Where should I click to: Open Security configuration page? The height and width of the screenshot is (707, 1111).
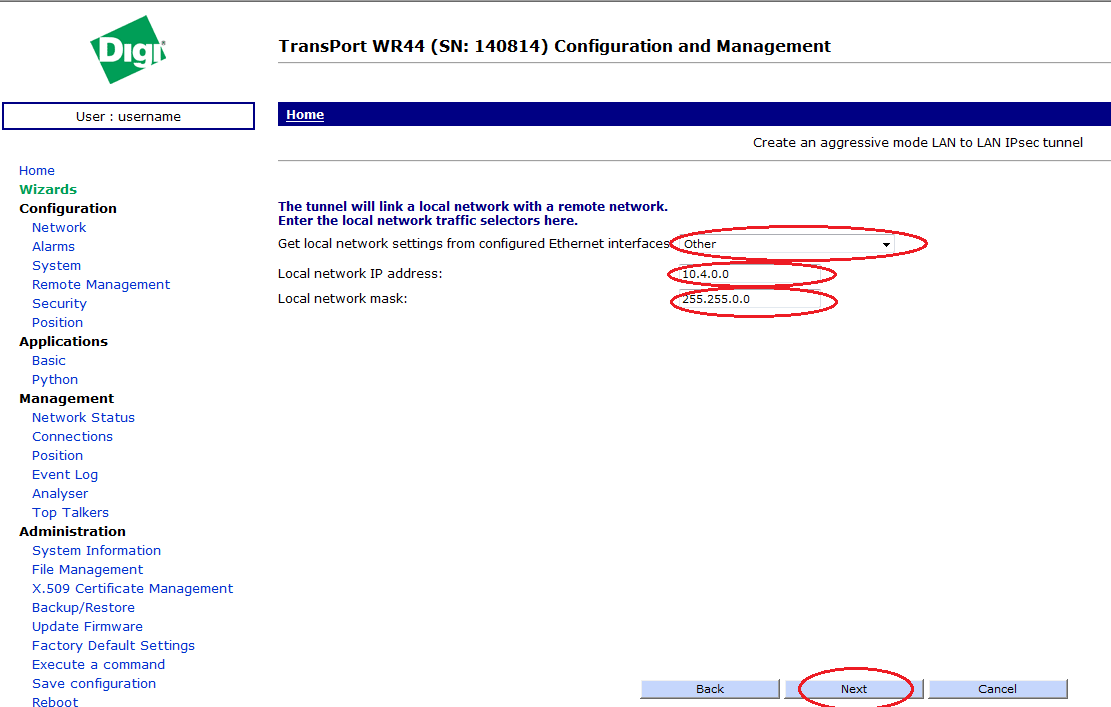pos(59,303)
